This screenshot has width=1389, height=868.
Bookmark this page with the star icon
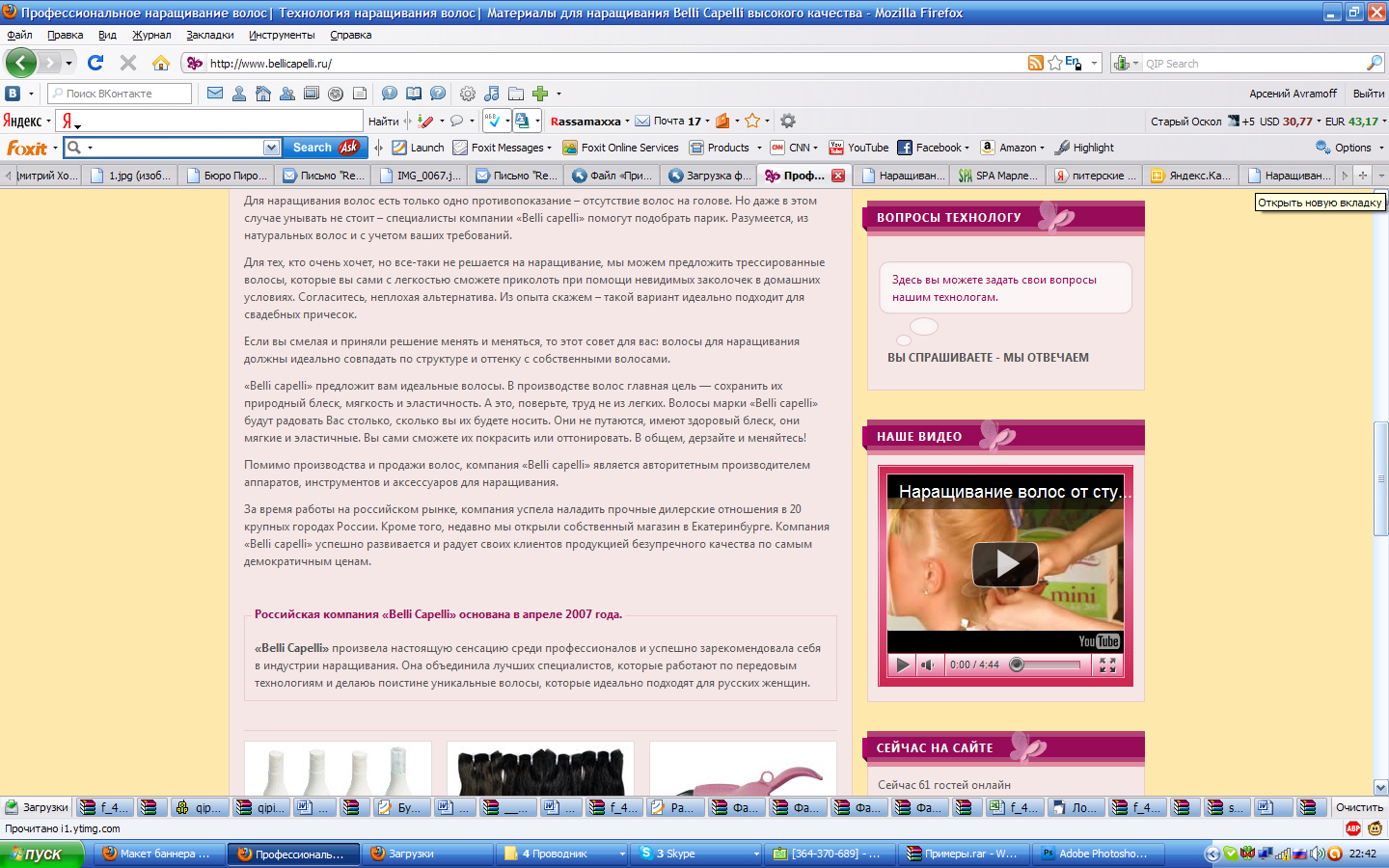click(x=1055, y=63)
